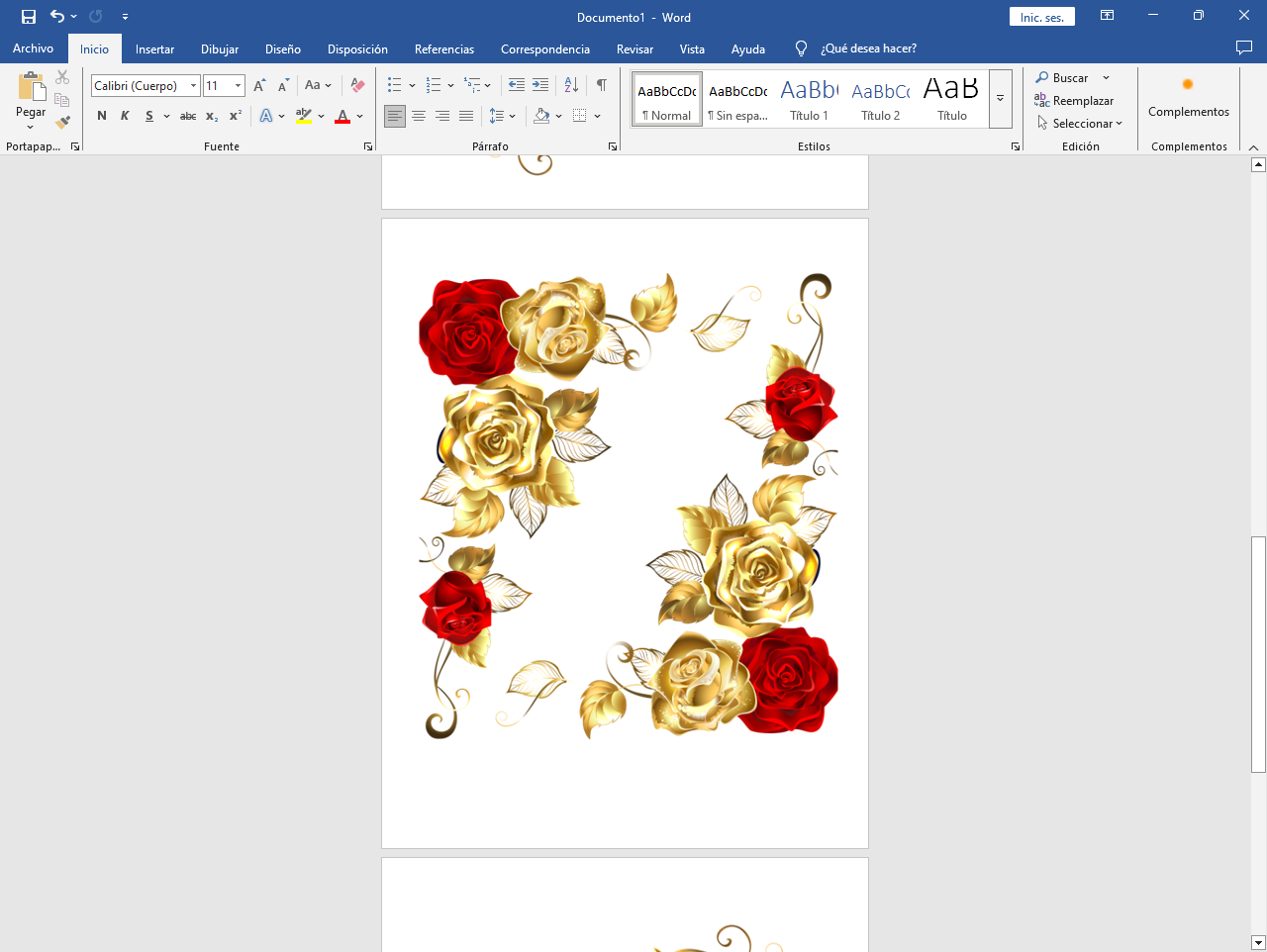Click the Reemplazar button

coord(1074,101)
